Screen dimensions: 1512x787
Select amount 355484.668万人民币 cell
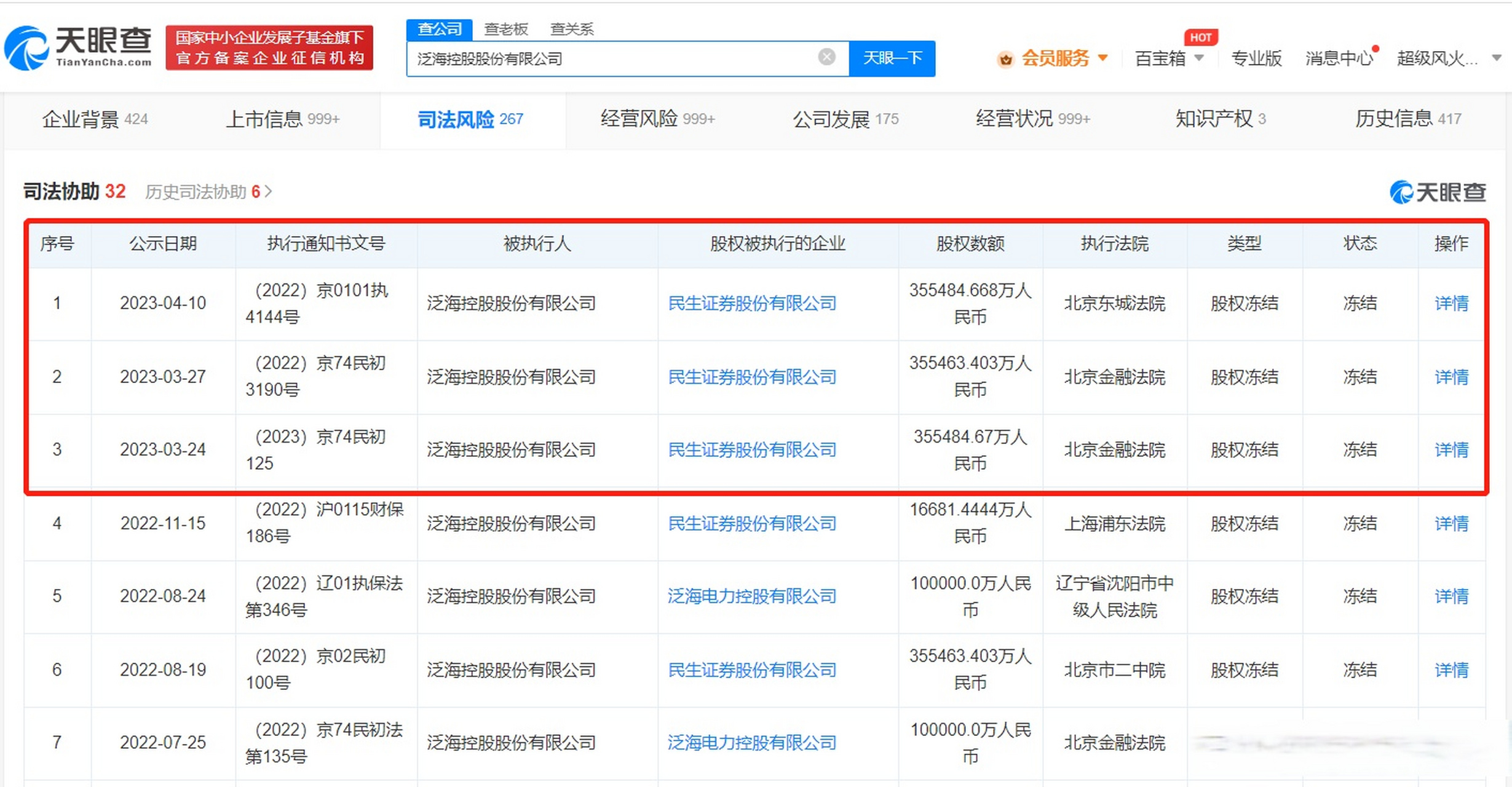(970, 303)
